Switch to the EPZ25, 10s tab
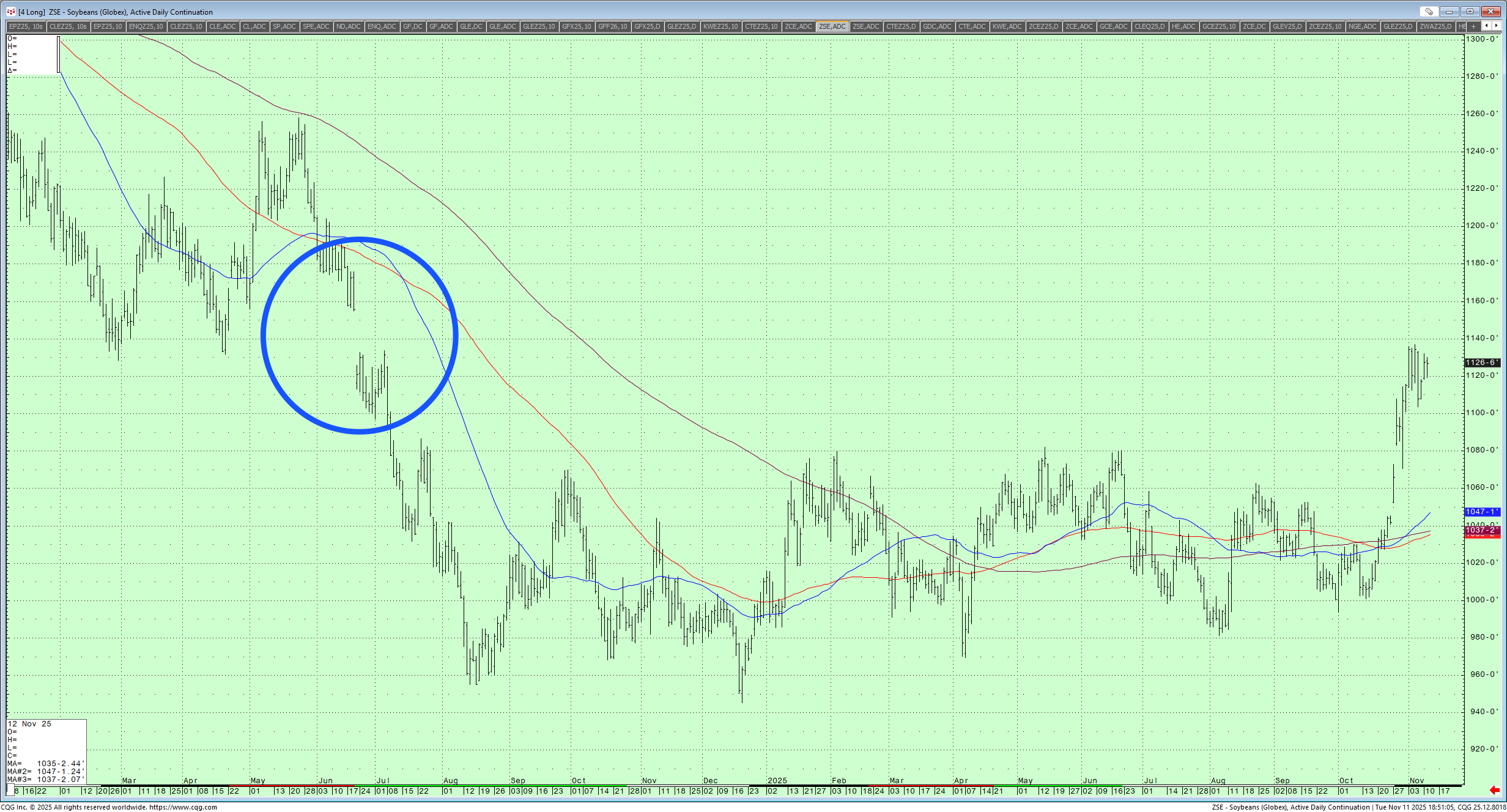This screenshot has height=812, width=1507. [26, 26]
